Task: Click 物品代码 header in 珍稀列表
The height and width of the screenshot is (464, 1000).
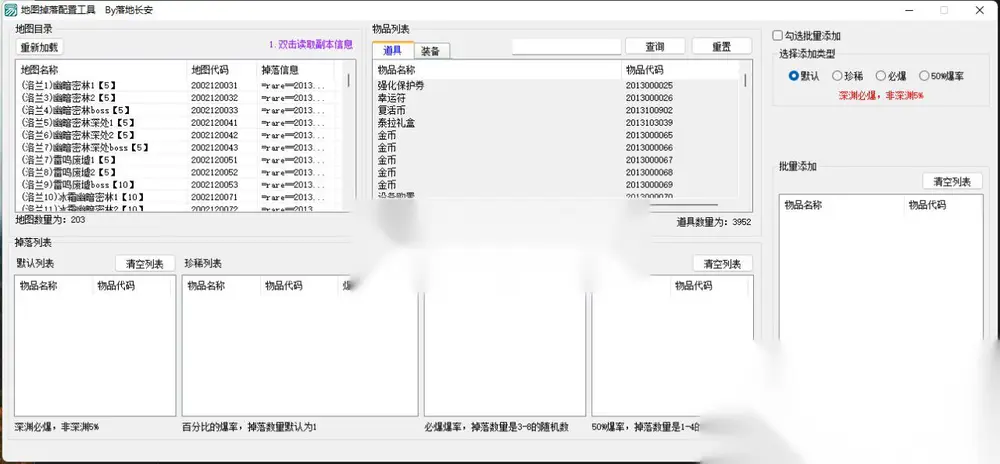Action: (298, 286)
